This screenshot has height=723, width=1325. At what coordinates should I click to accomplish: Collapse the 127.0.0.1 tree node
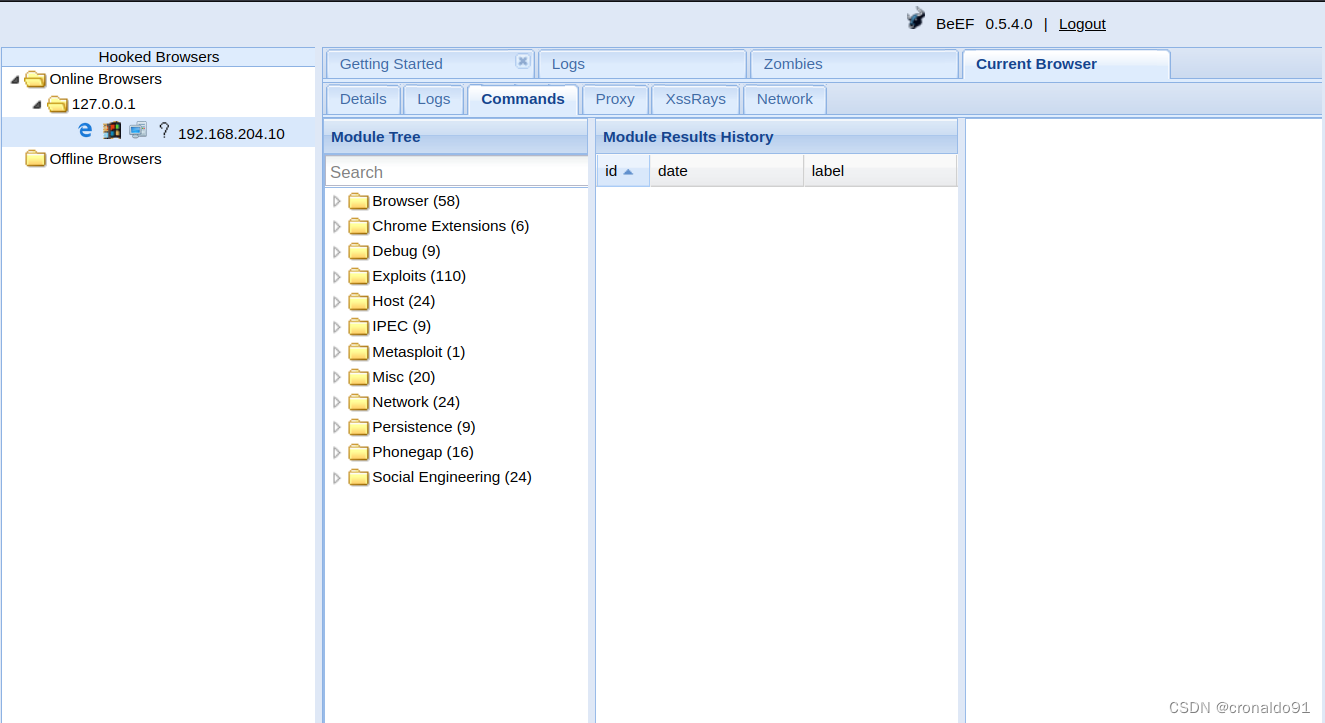point(37,104)
